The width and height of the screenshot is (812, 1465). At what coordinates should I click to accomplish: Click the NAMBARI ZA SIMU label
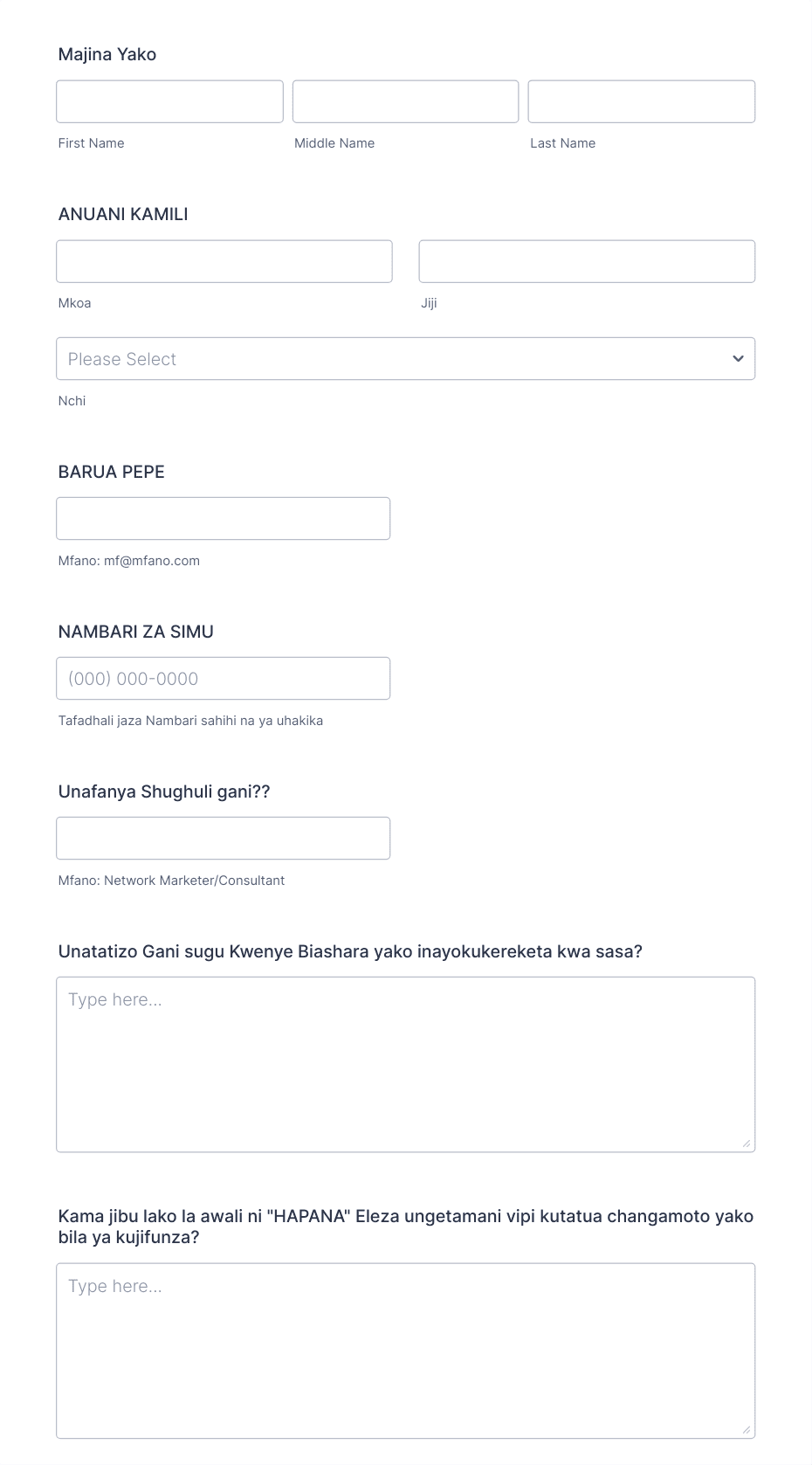(x=136, y=632)
